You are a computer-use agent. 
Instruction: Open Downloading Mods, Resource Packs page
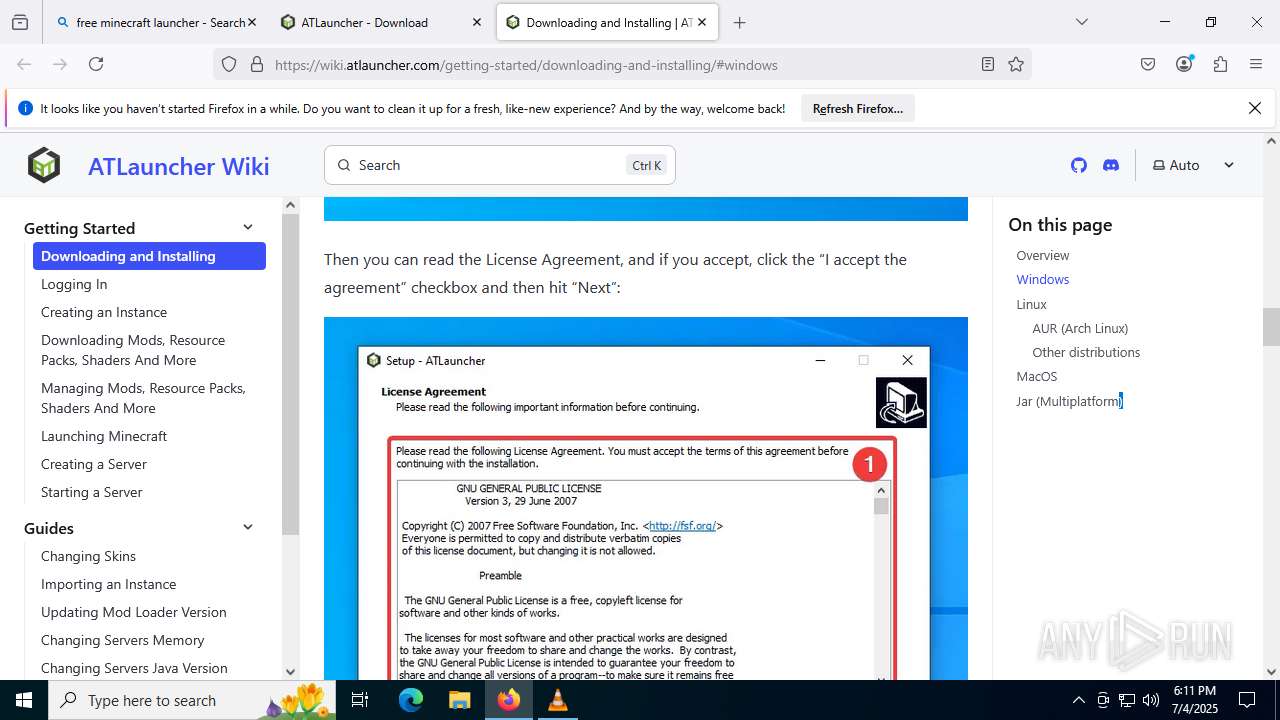point(133,350)
